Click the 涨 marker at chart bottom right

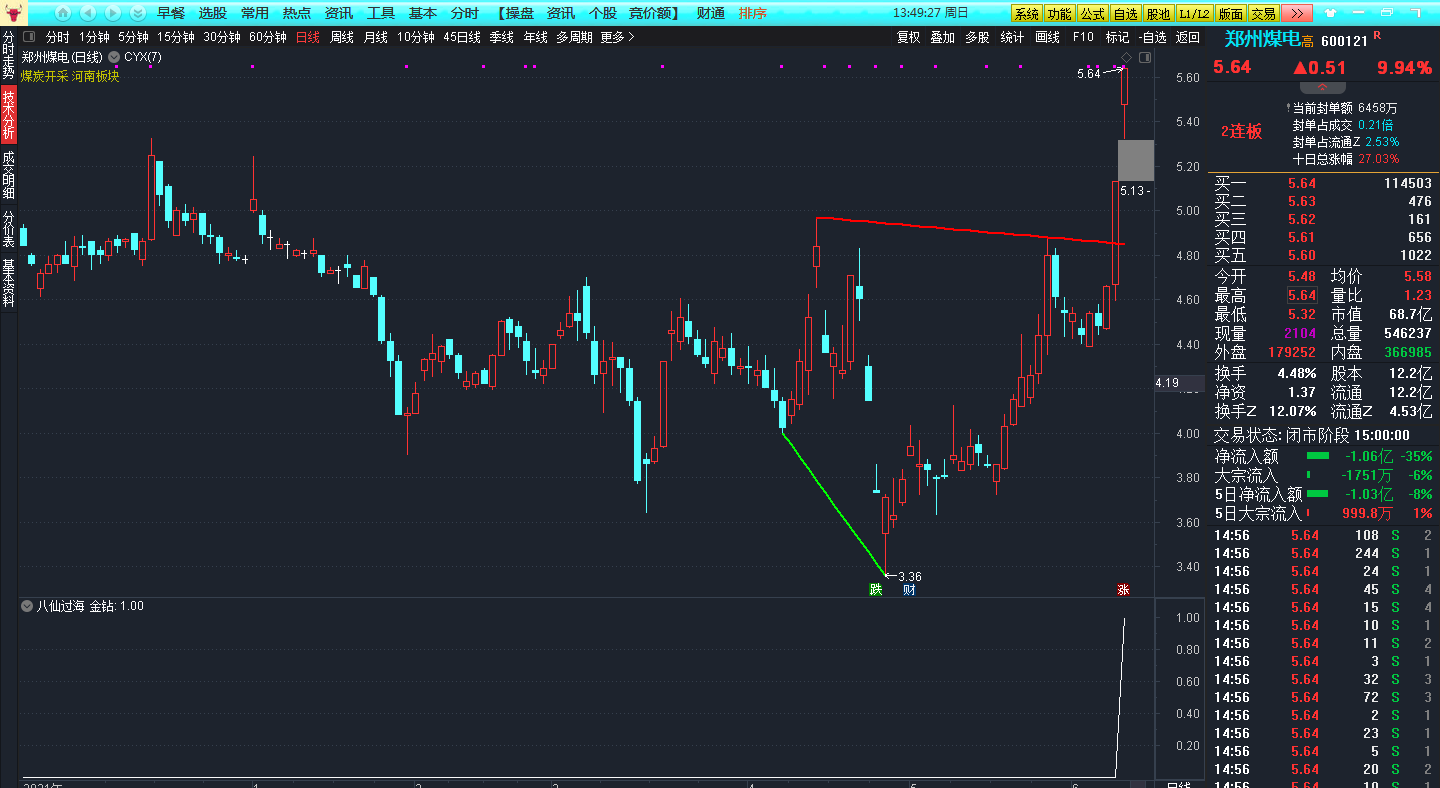tap(1123, 590)
